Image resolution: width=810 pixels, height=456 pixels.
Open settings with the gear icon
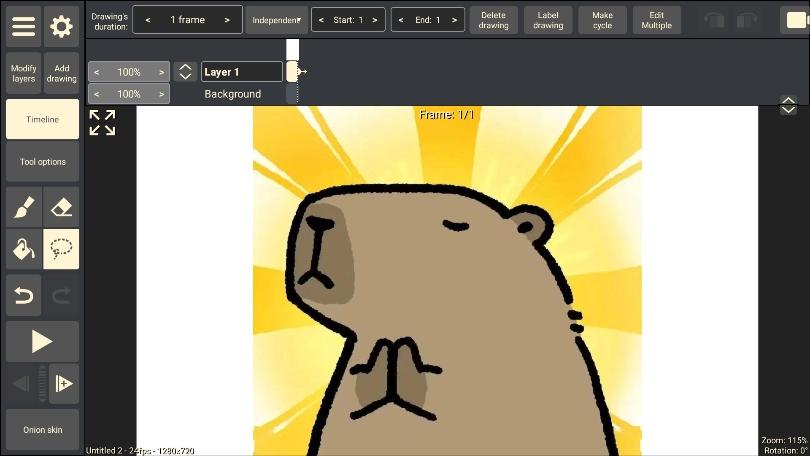pos(62,26)
